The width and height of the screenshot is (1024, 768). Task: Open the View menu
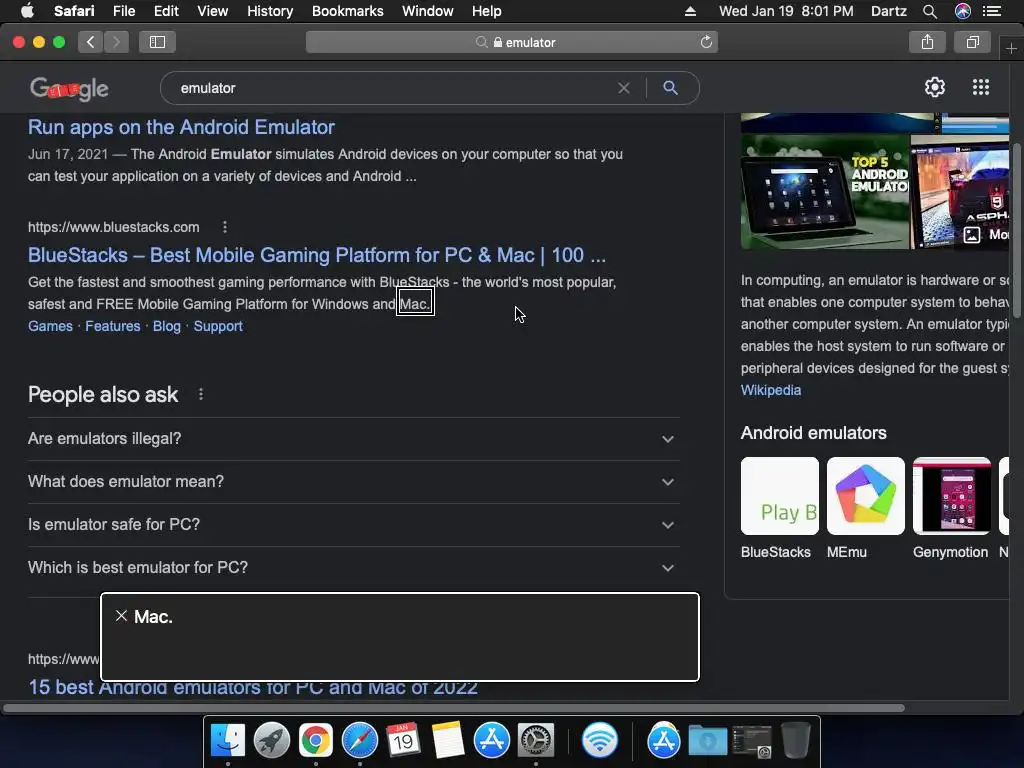212,11
